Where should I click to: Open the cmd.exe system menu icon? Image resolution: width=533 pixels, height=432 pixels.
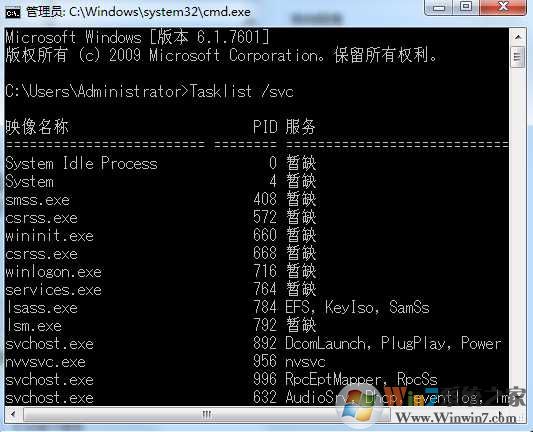[13, 13]
